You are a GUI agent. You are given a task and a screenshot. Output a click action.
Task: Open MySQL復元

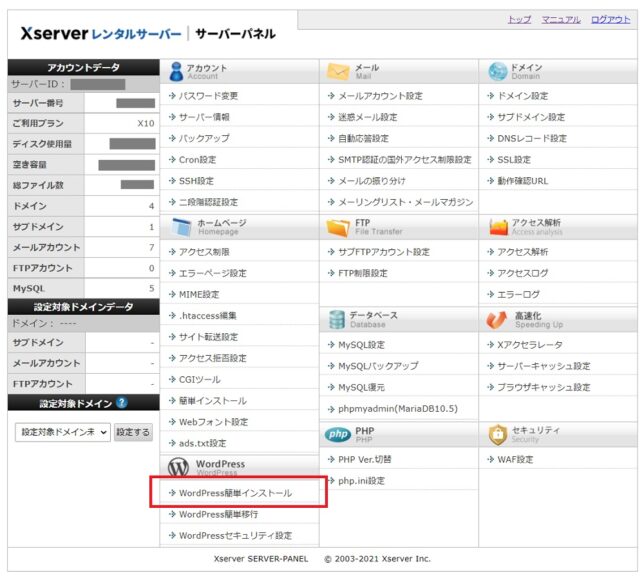[361, 387]
